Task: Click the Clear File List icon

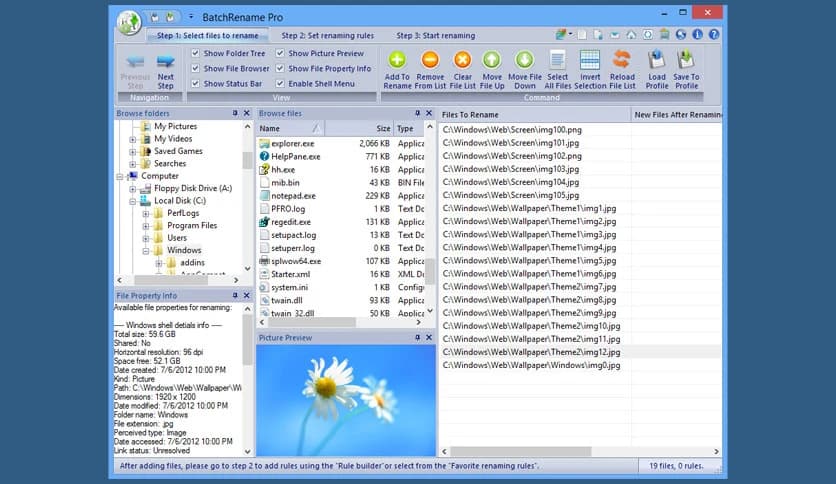Action: (462, 60)
